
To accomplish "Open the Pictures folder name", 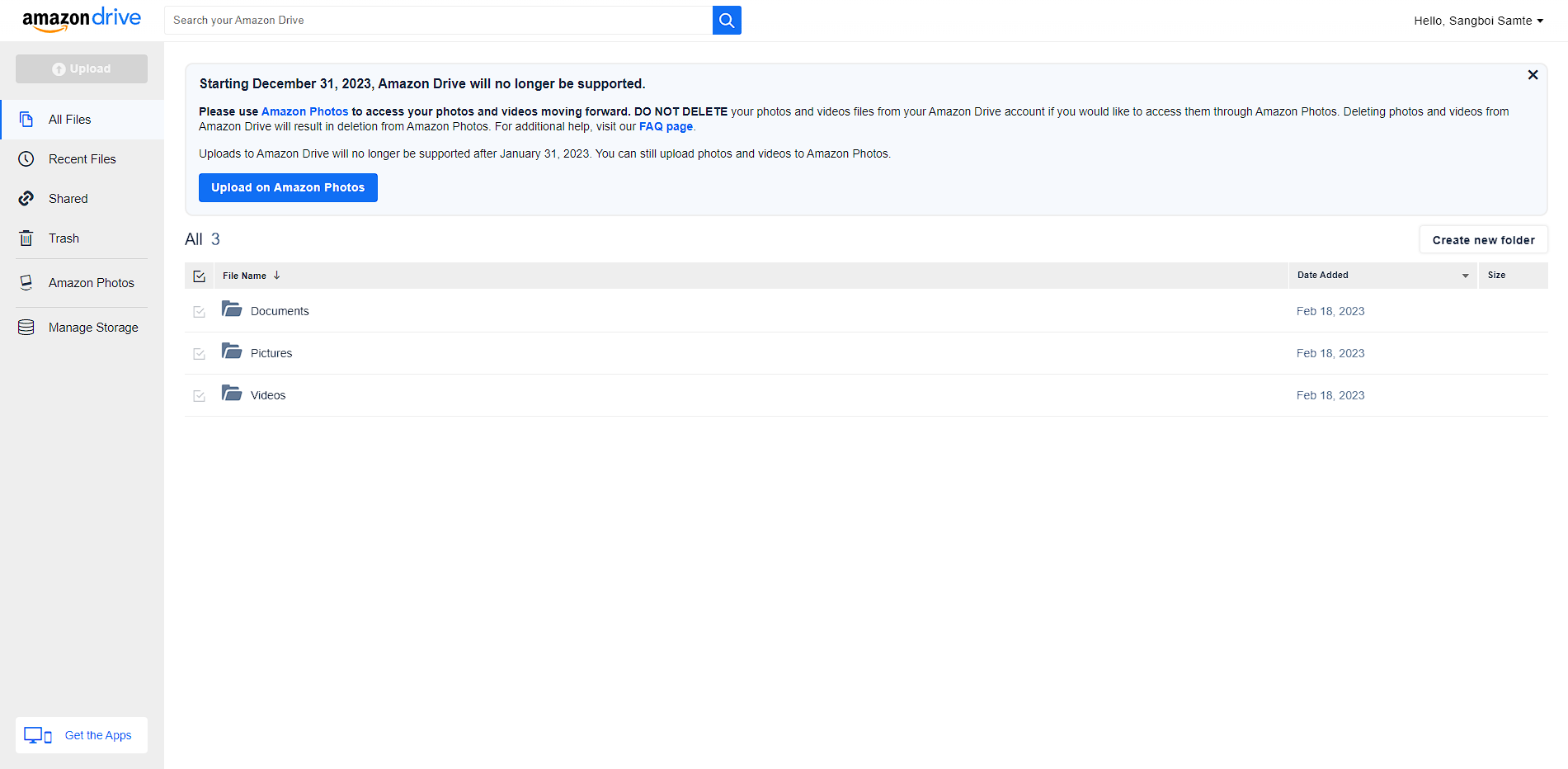I will tap(271, 353).
